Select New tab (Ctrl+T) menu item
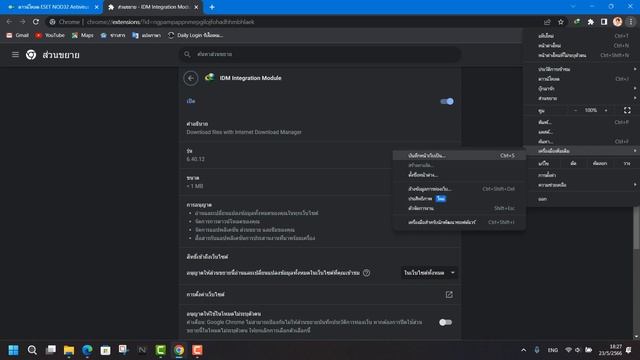The width and height of the screenshot is (640, 360). (582, 36)
